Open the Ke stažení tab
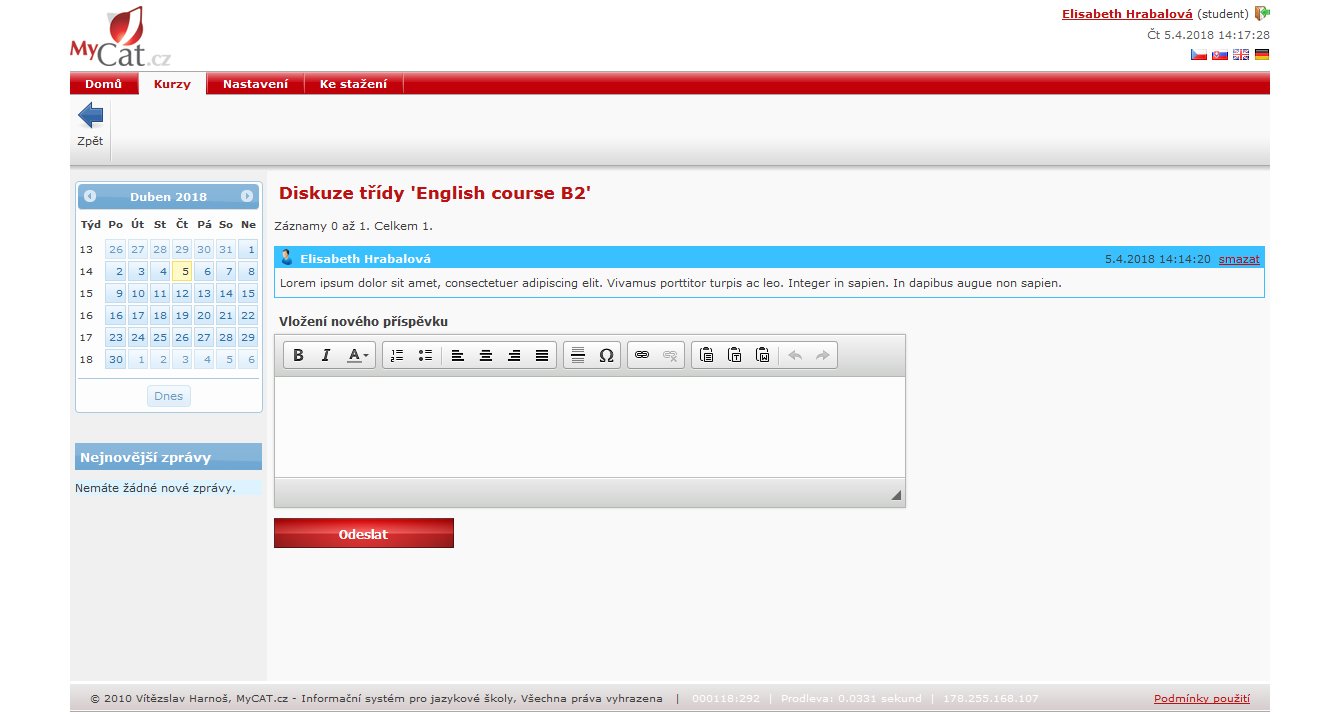 pyautogui.click(x=353, y=84)
